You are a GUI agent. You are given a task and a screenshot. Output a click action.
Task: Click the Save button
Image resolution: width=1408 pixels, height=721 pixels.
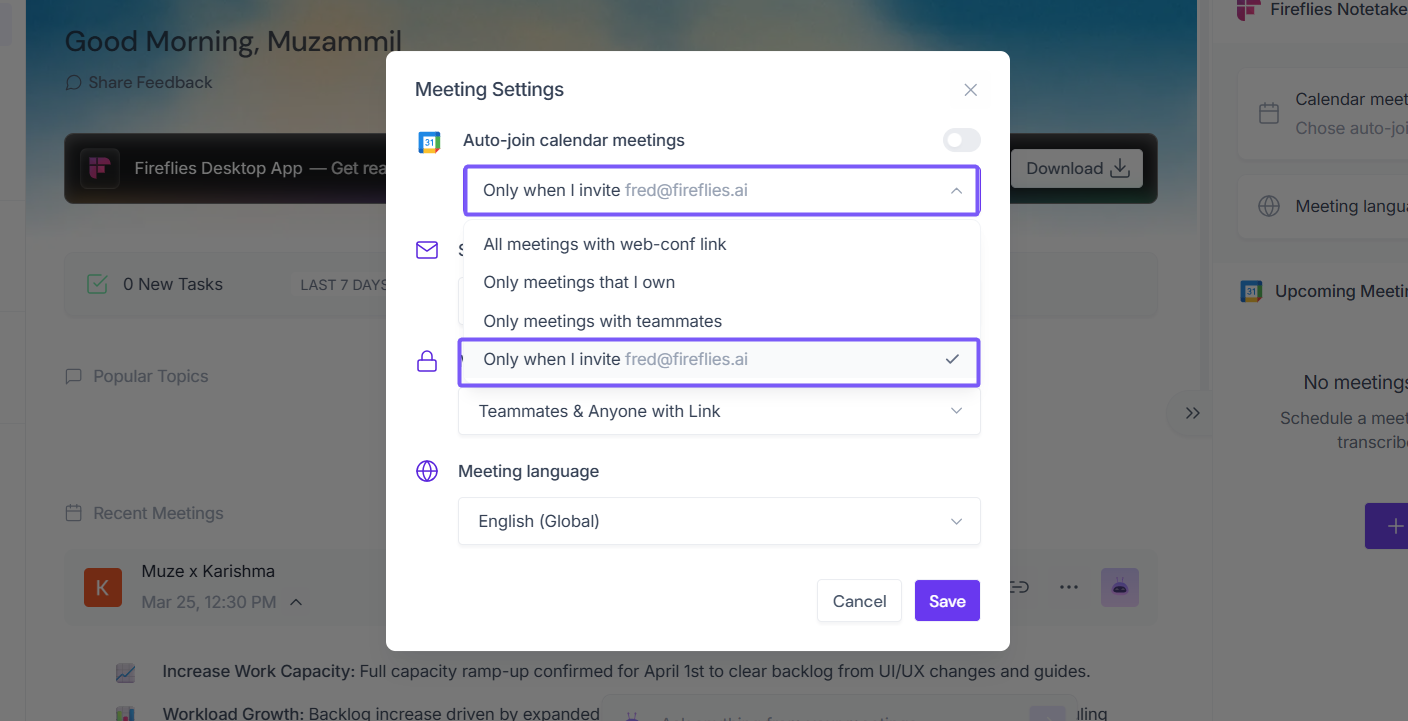coord(947,601)
